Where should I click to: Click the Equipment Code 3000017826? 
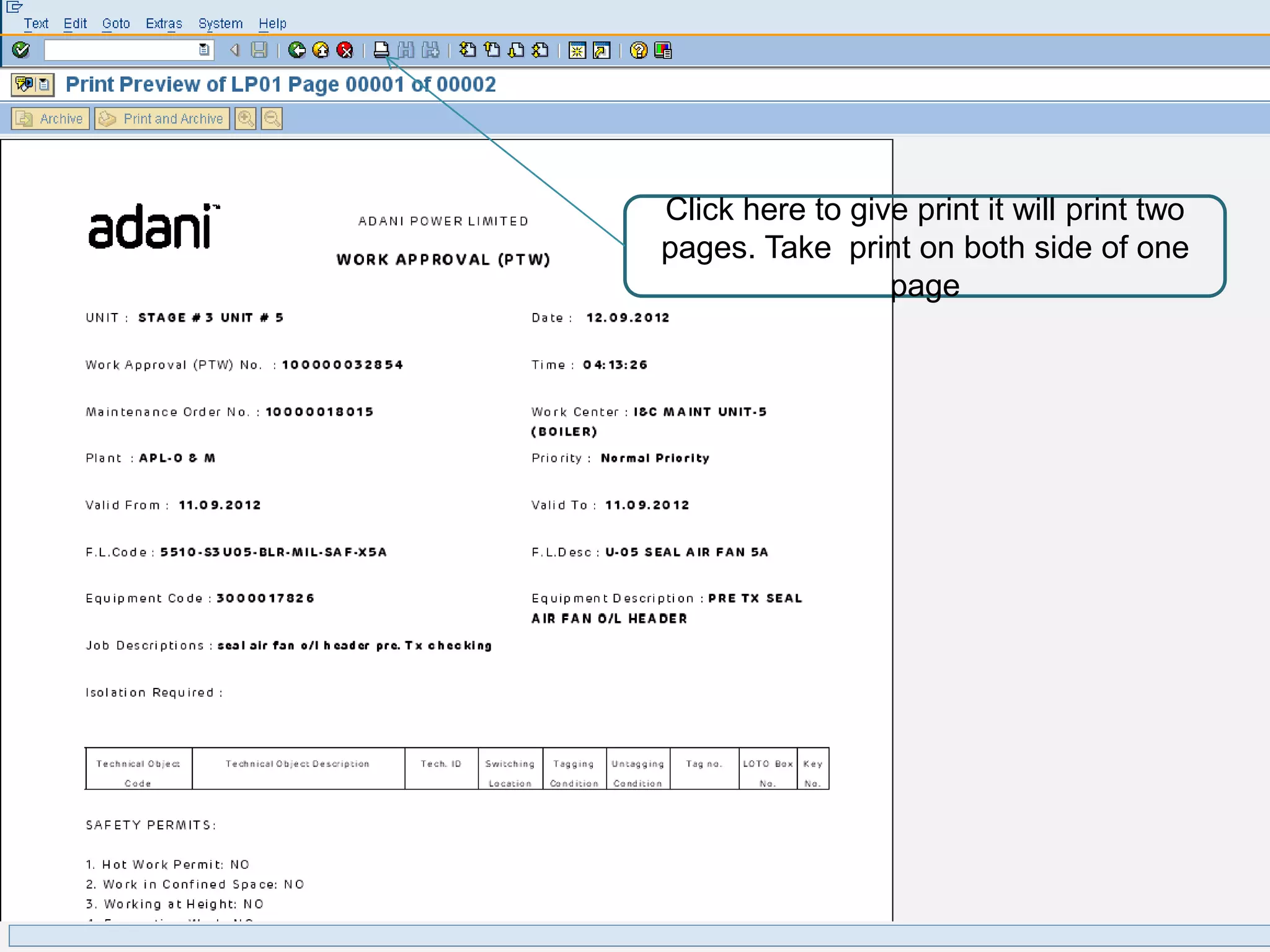pyautogui.click(x=265, y=598)
